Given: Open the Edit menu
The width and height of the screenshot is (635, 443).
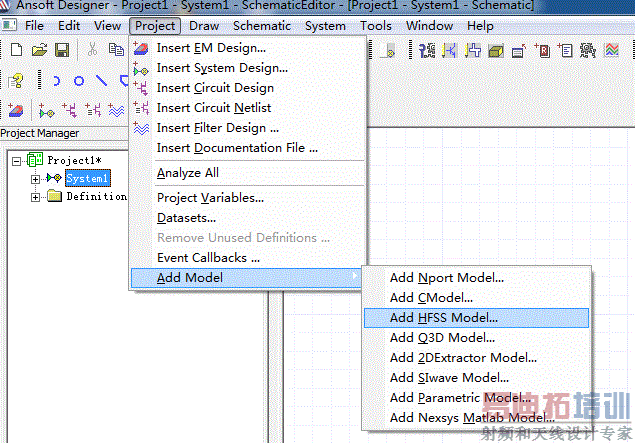Looking at the screenshot, I should (x=69, y=26).
